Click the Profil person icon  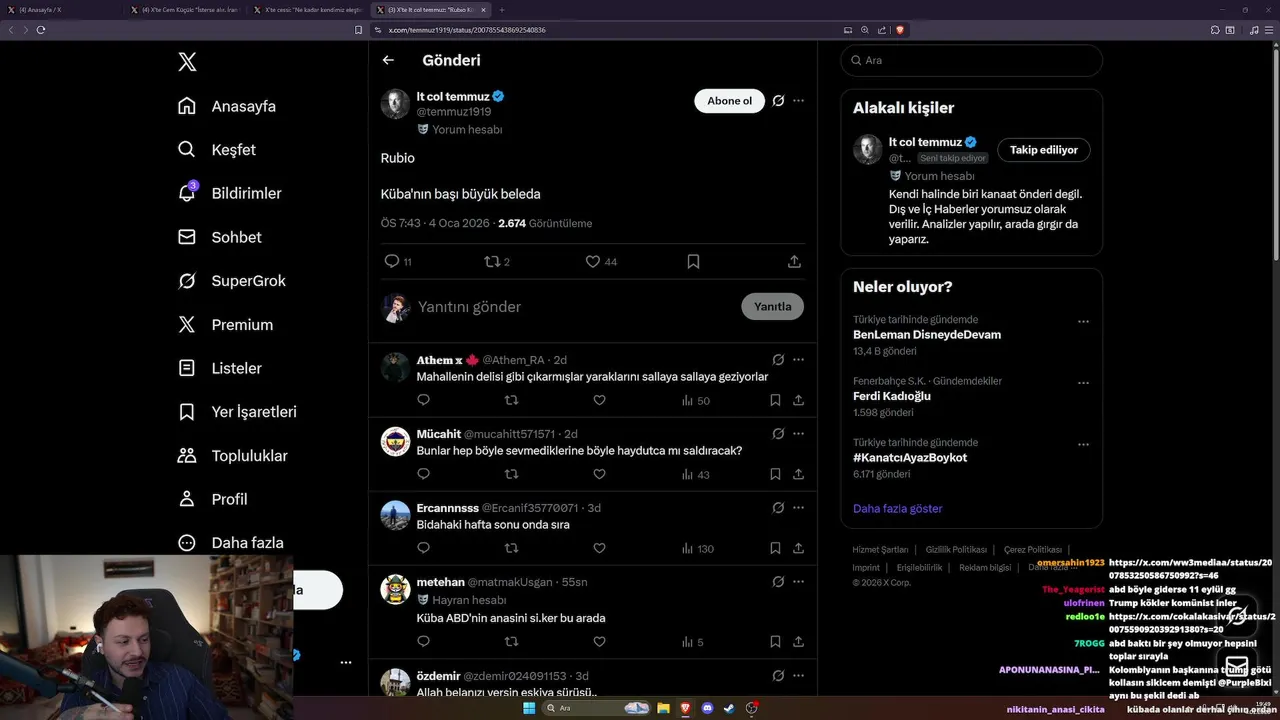[x=187, y=499]
